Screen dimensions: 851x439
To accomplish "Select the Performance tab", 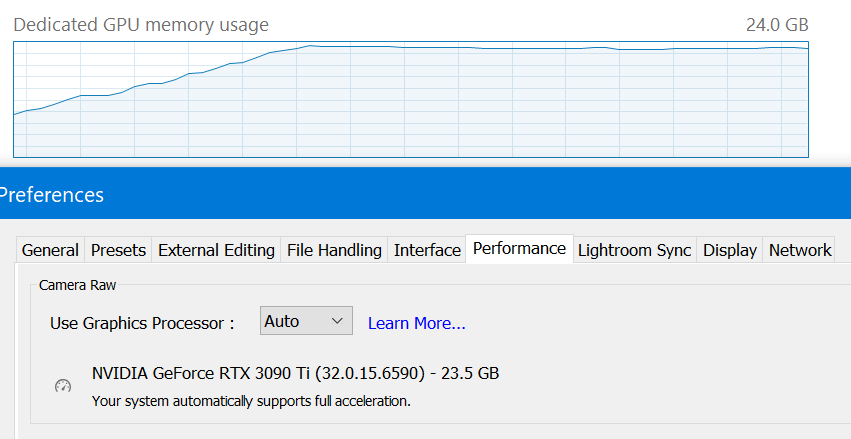I will [x=519, y=249].
